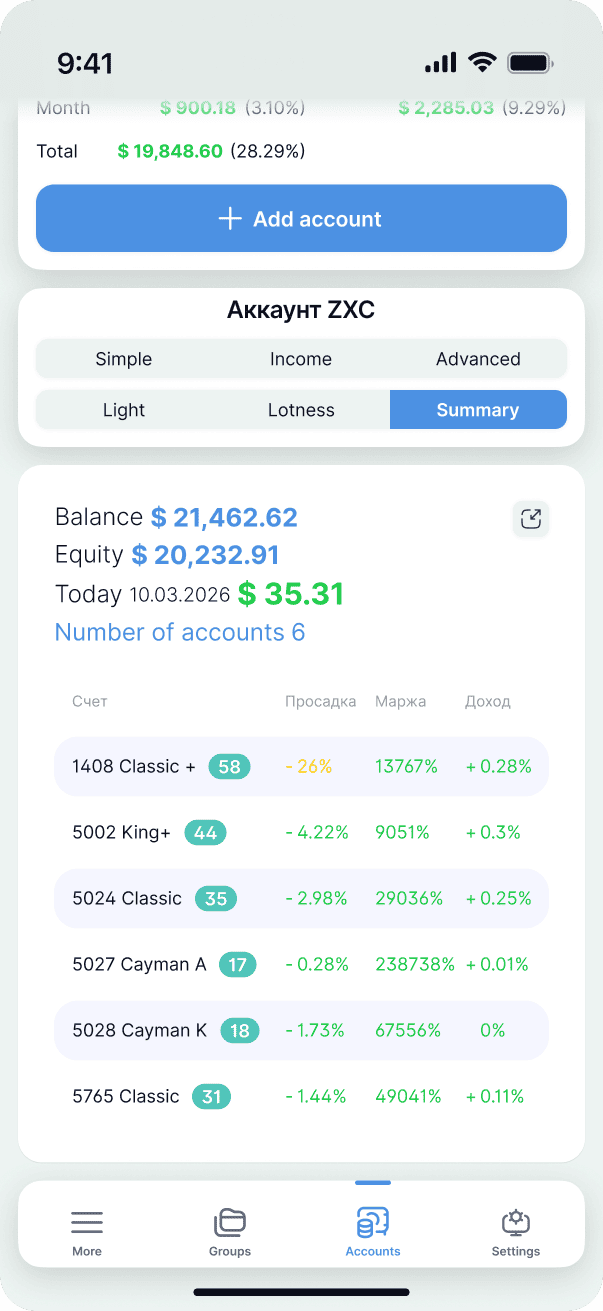Open the More menu icon

point(87,1222)
